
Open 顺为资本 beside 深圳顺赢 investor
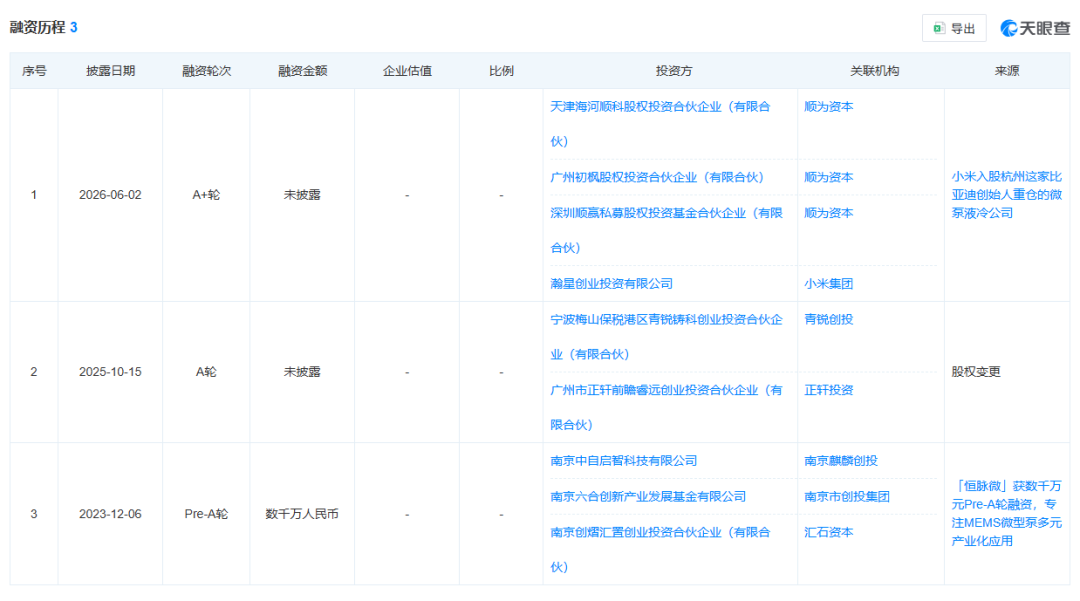pyautogui.click(x=829, y=213)
